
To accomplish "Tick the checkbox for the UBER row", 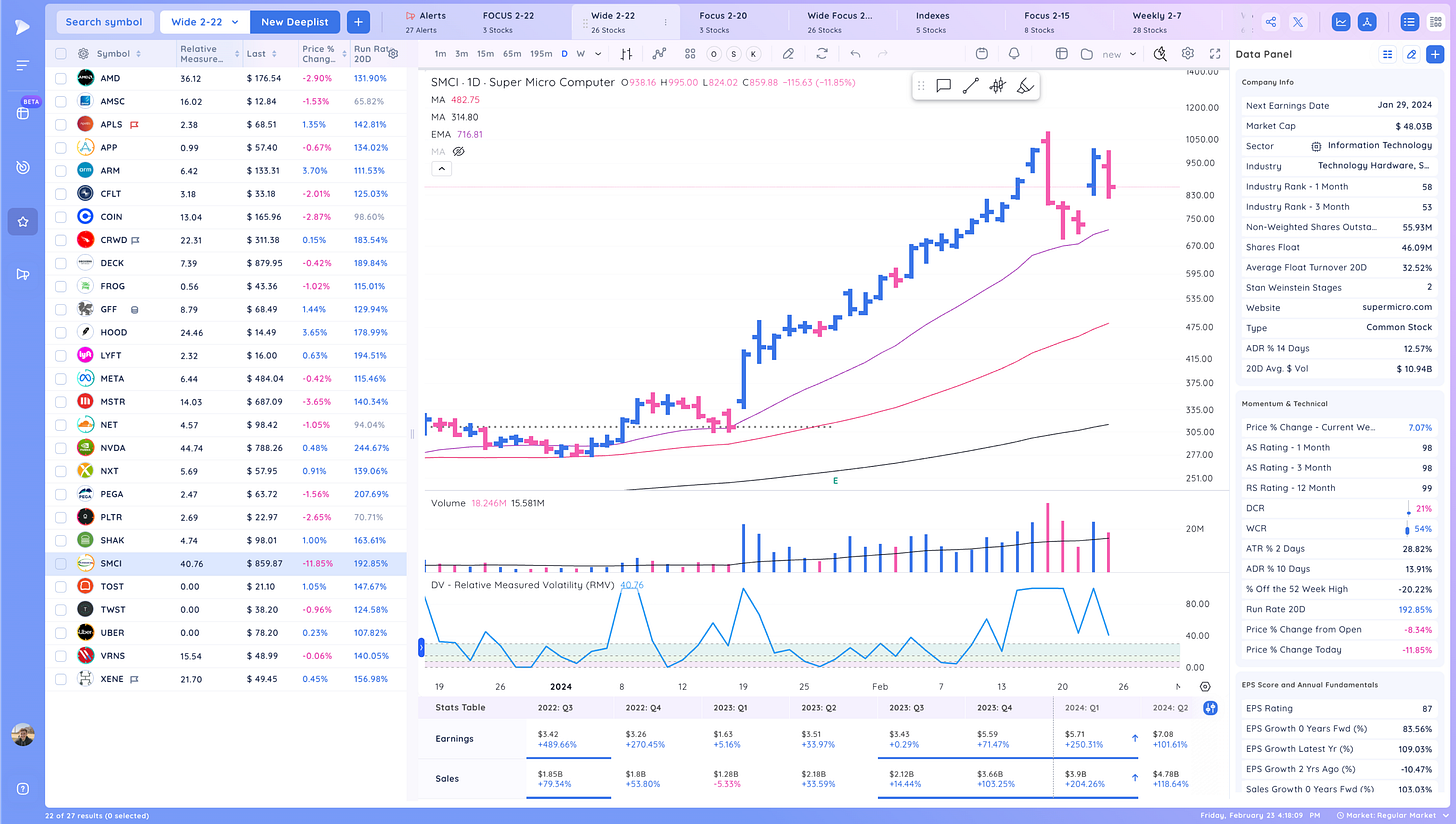I will [x=61, y=633].
